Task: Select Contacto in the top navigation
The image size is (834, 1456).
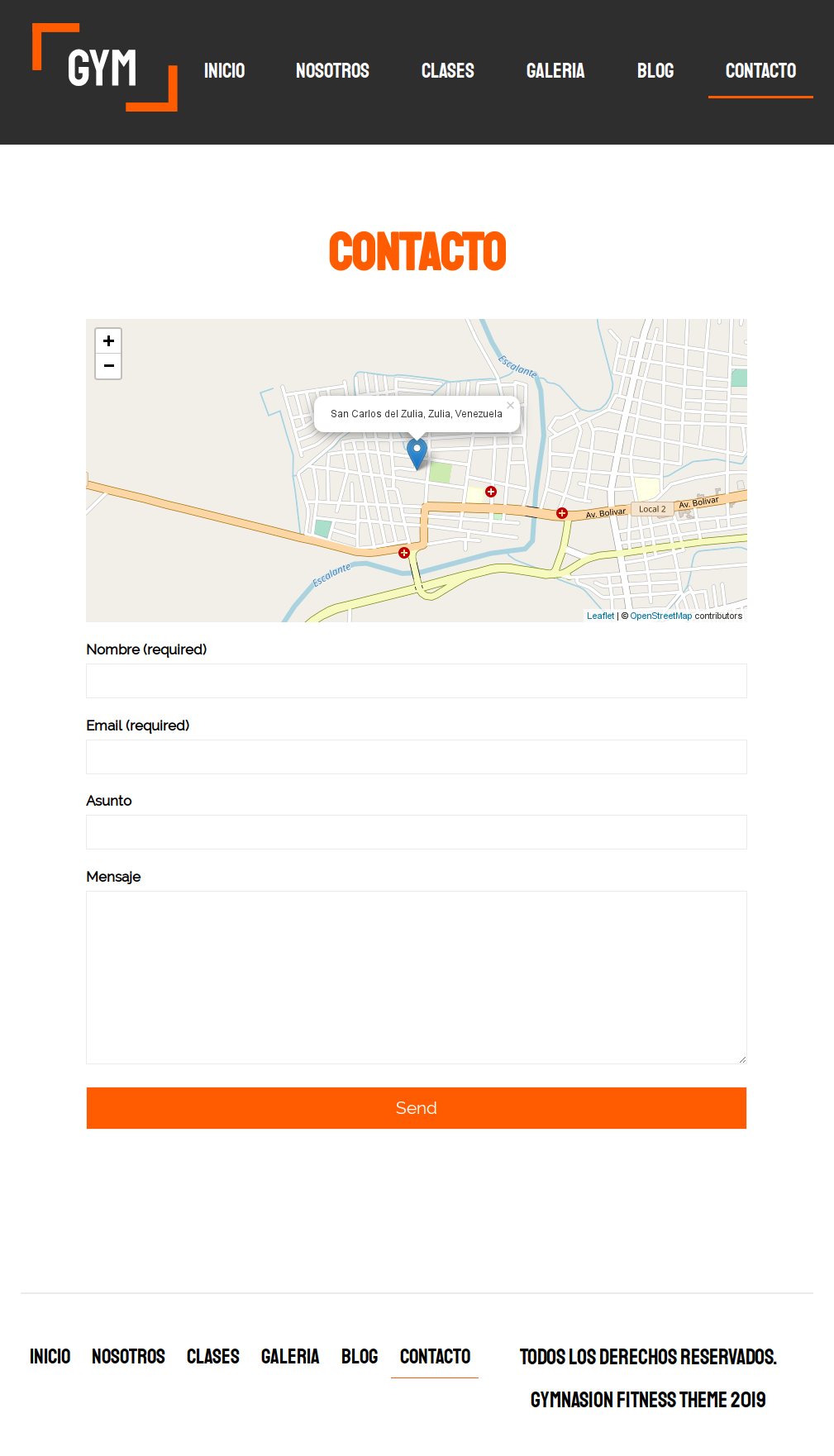Action: [760, 71]
